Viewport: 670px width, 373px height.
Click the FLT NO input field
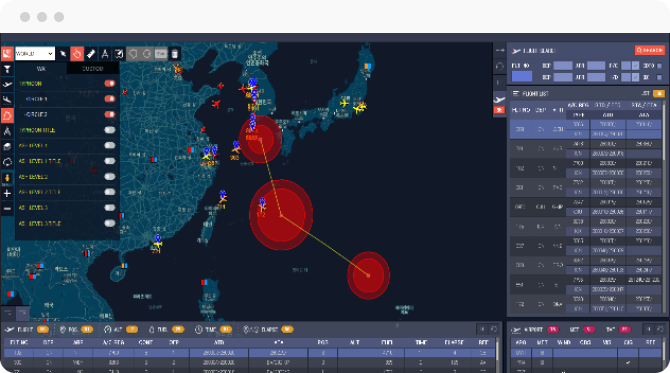click(x=522, y=76)
